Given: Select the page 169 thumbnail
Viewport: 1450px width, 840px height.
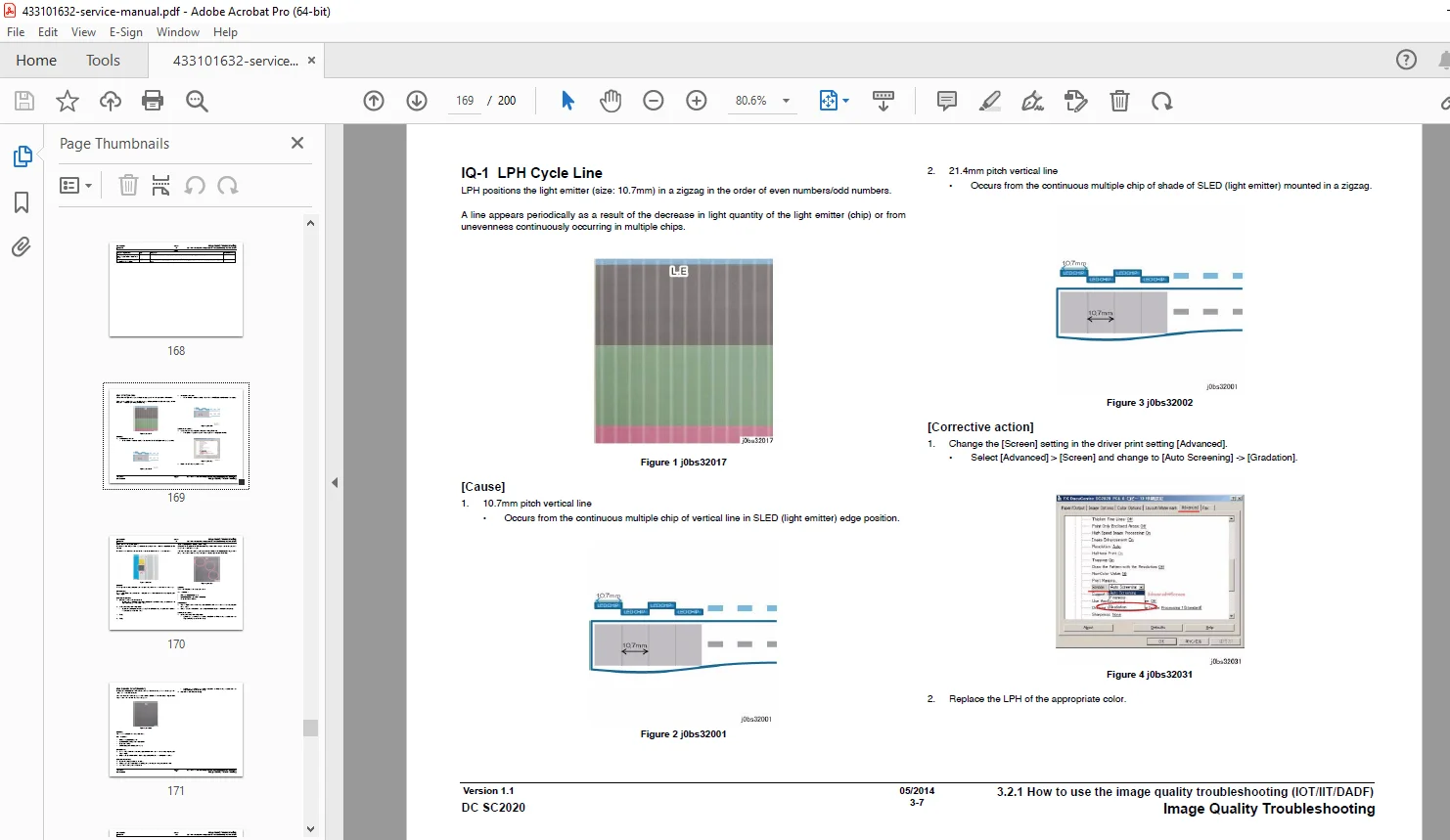Looking at the screenshot, I should coord(176,436).
